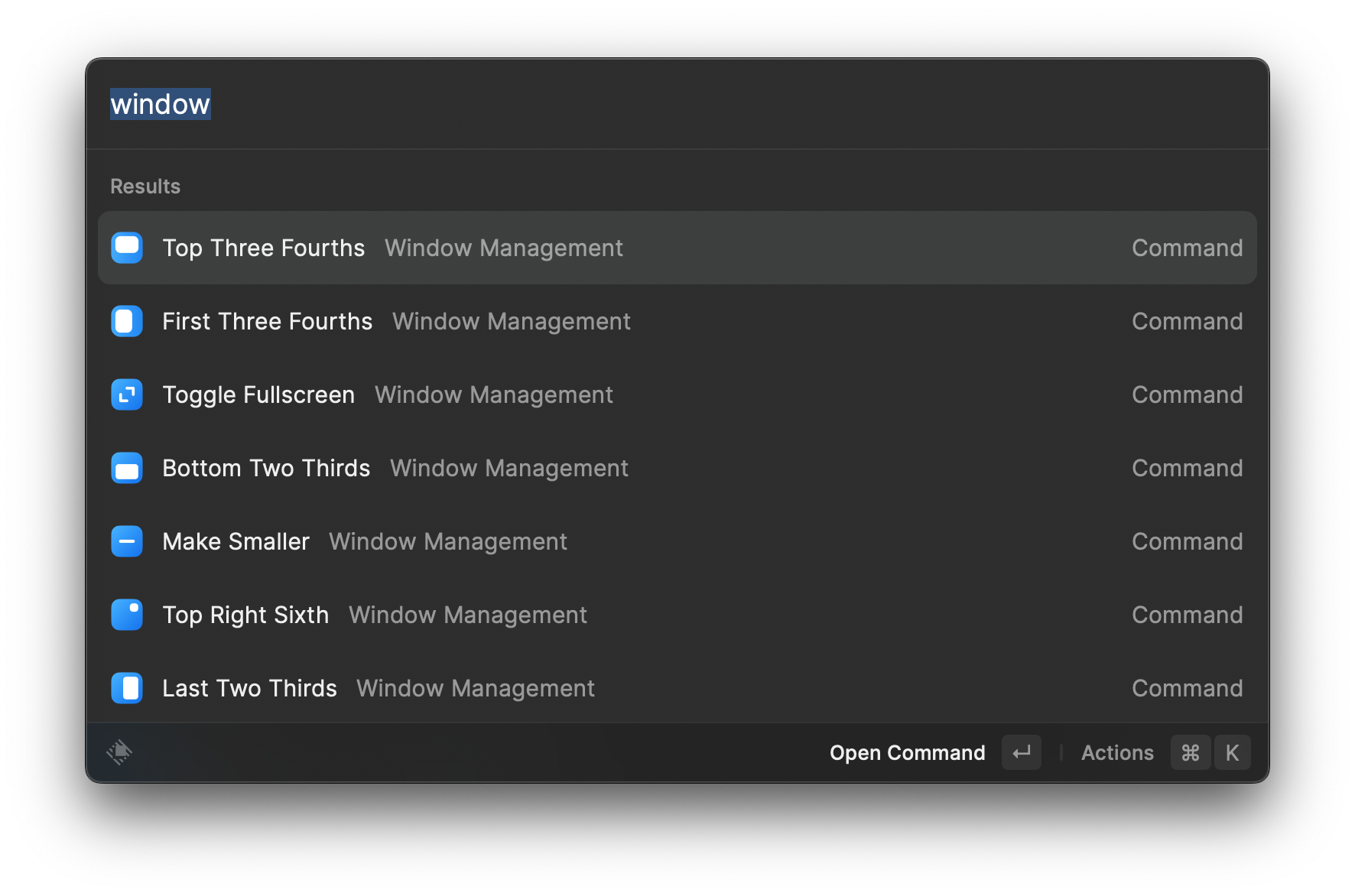Click the Top Three Fourths window icon

(x=127, y=248)
